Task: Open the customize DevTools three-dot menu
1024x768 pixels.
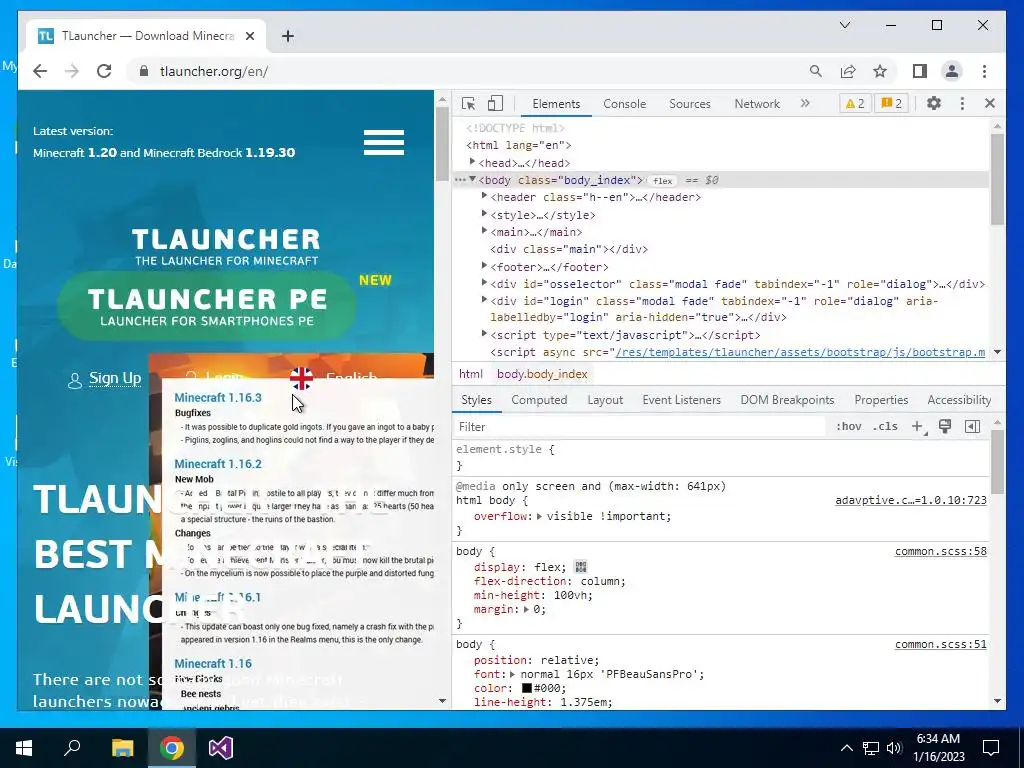Action: tap(962, 103)
